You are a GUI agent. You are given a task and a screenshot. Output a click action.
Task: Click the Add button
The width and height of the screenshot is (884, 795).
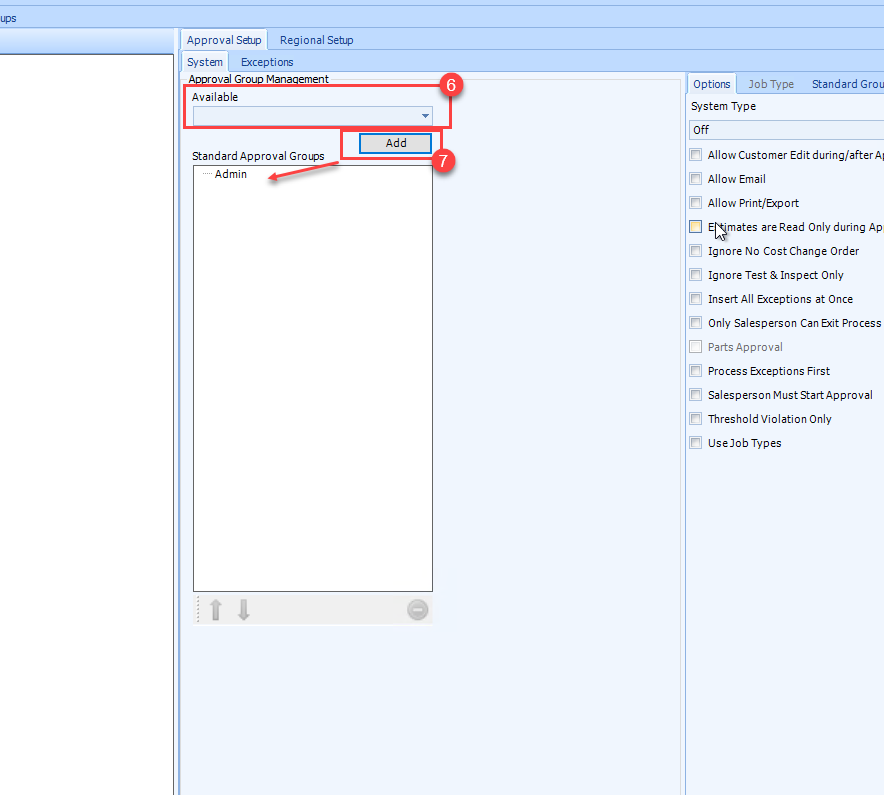[x=396, y=143]
